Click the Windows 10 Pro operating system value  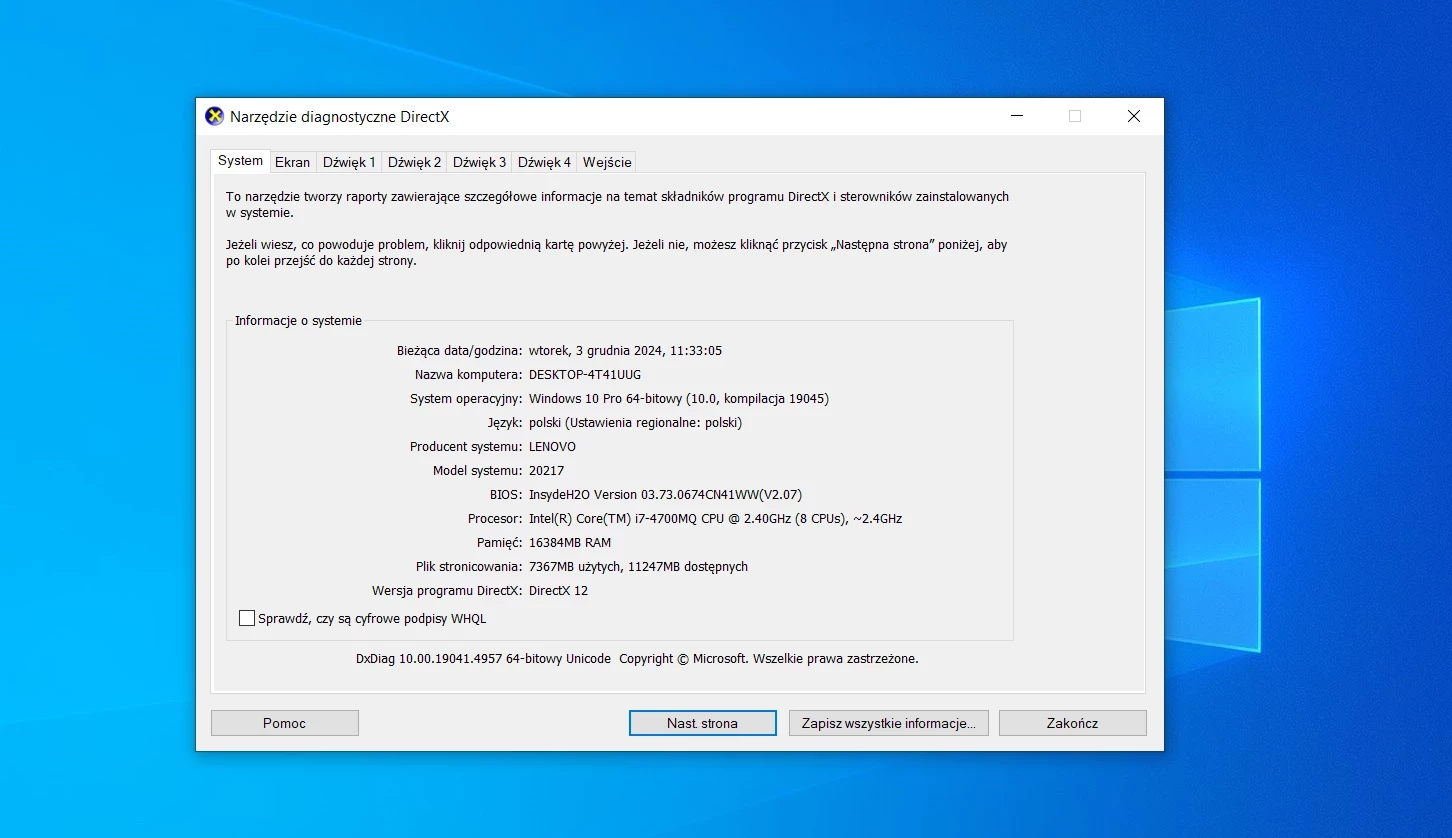679,399
